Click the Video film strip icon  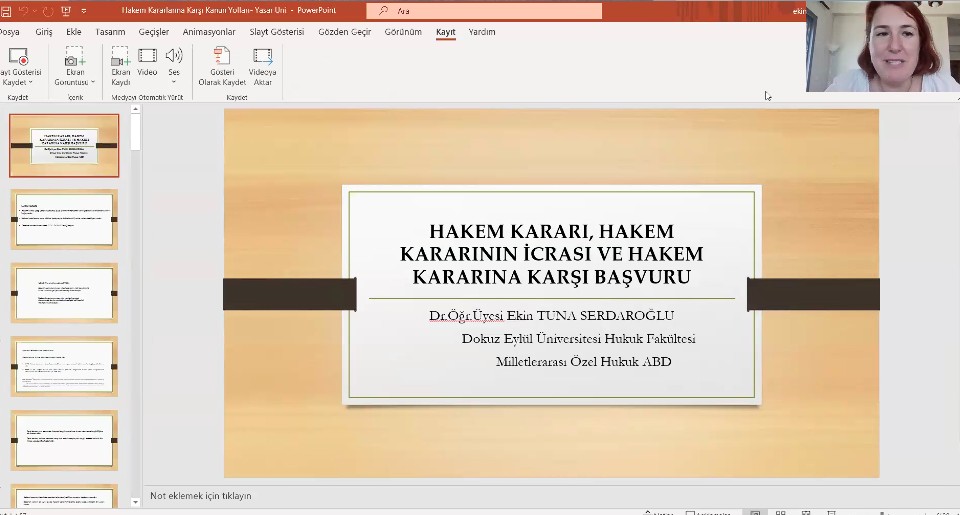click(147, 56)
